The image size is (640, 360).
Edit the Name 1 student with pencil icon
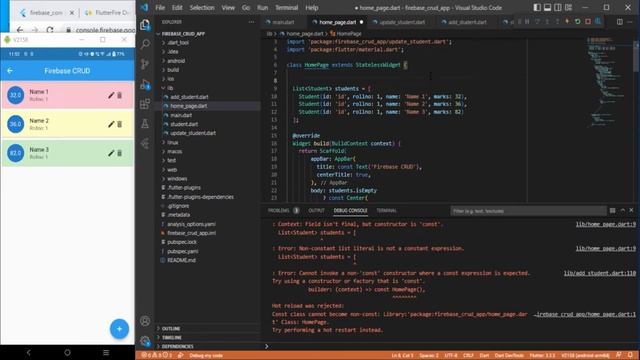[x=111, y=95]
